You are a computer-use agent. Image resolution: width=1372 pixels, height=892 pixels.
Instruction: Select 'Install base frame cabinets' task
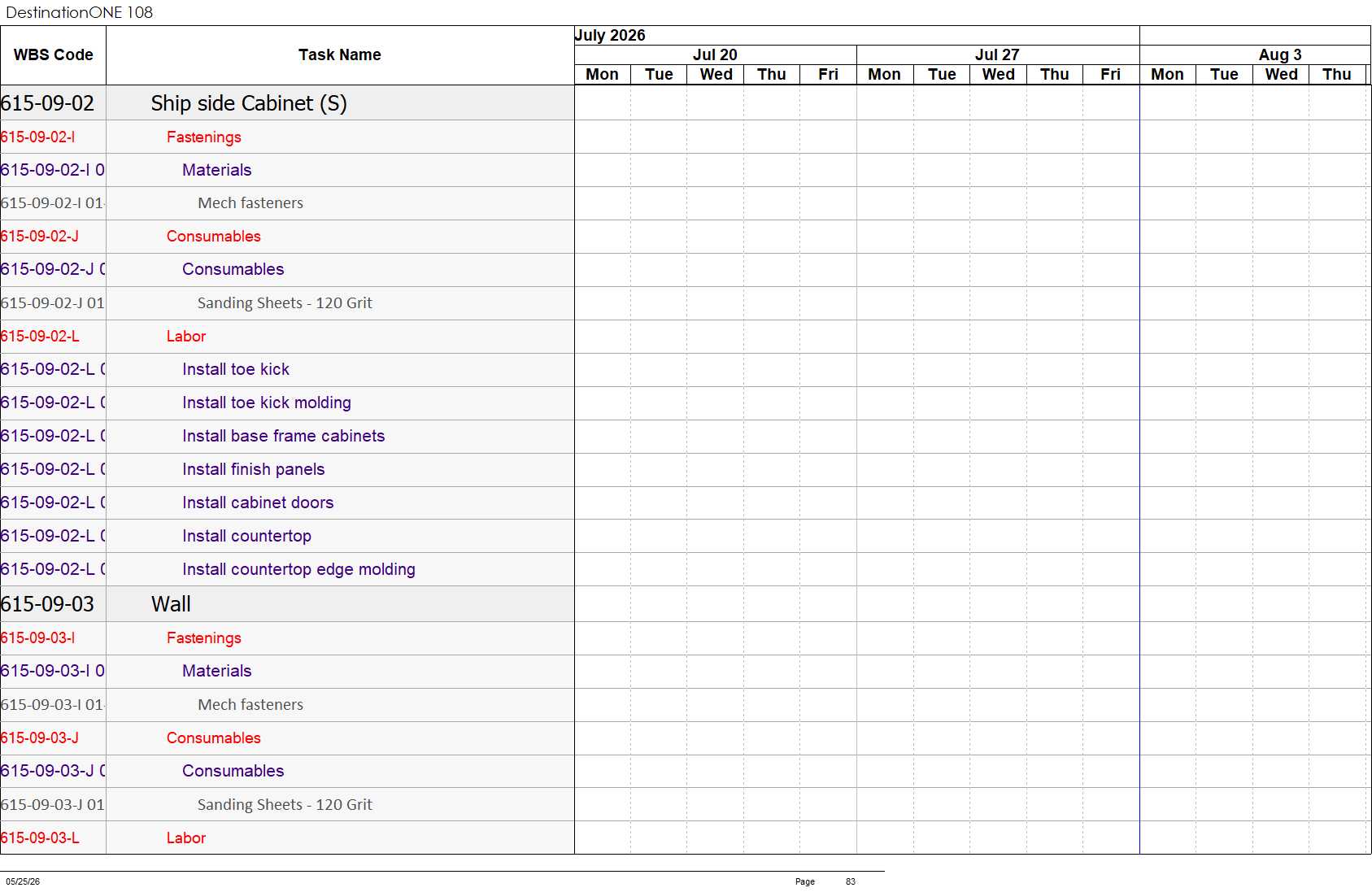tap(283, 436)
